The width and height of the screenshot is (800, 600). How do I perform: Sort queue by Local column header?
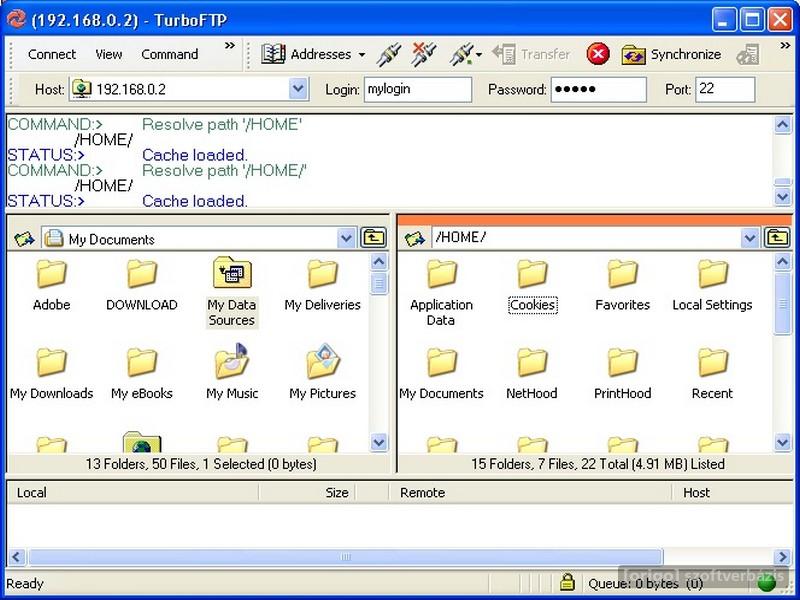click(133, 492)
